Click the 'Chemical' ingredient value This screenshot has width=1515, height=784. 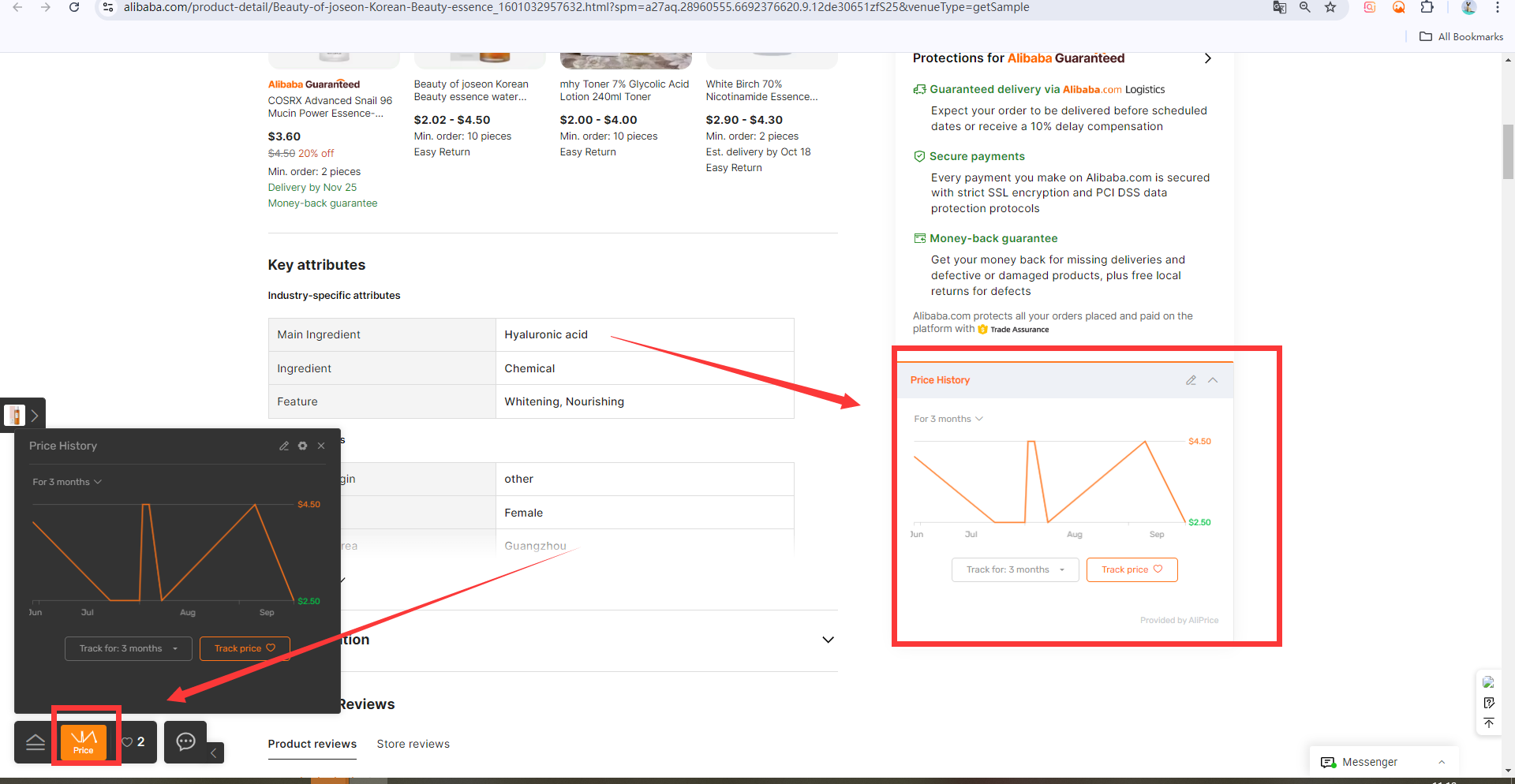(529, 368)
